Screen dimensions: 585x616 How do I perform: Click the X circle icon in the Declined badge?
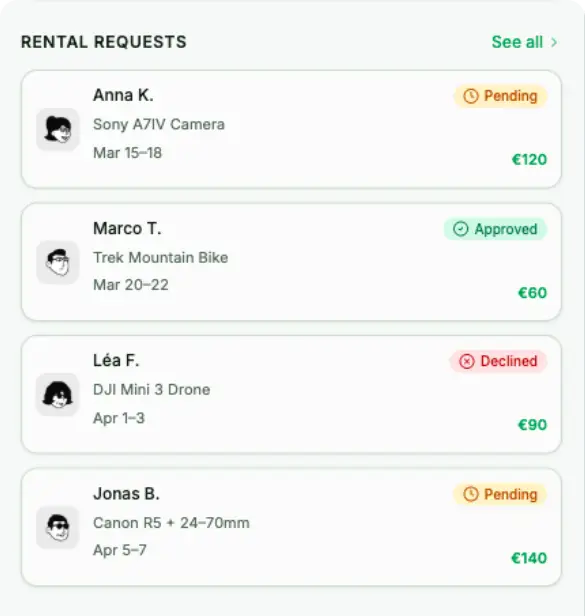click(x=467, y=361)
